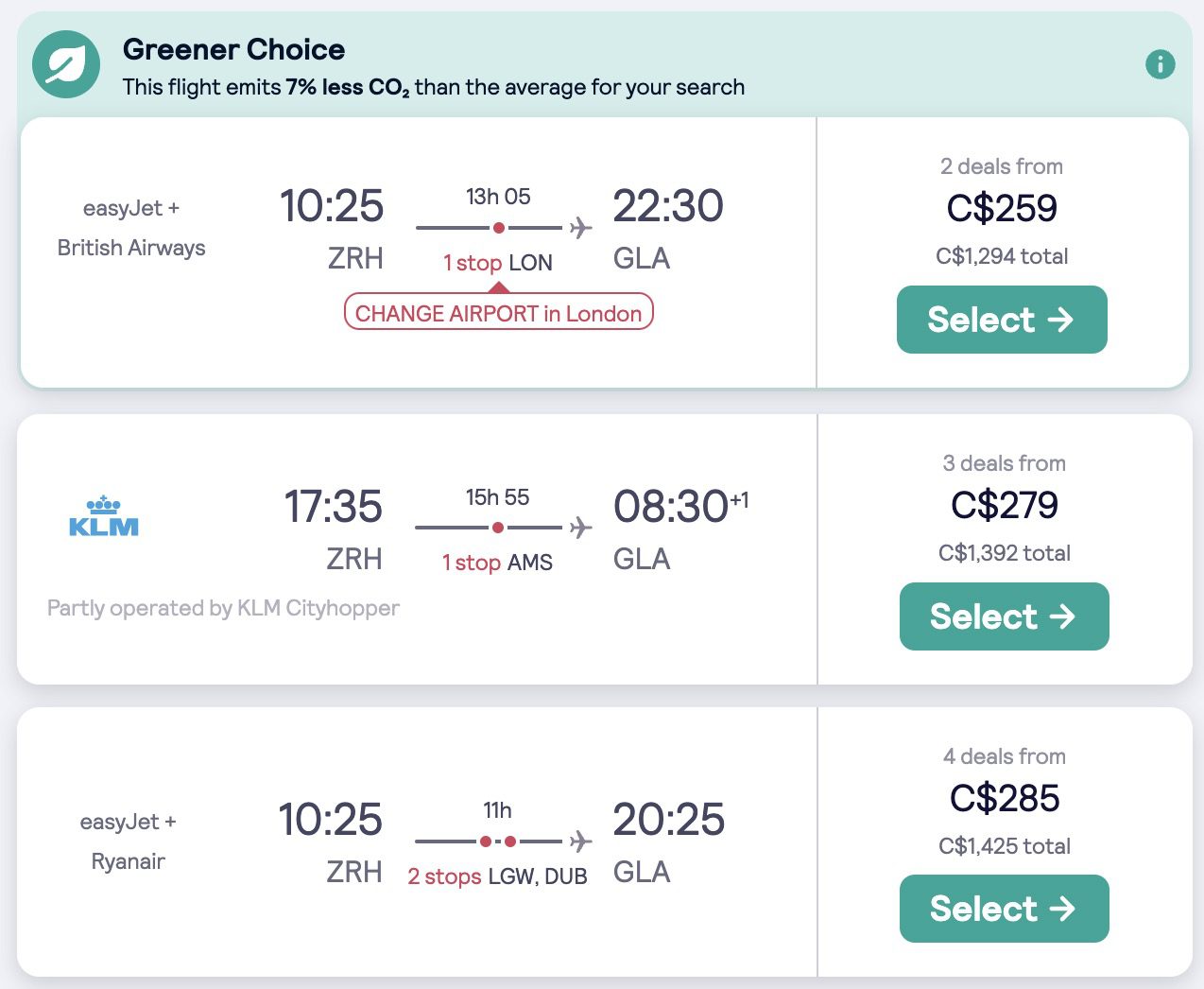Click the 10:25 departure of 13h 05 flight

pyautogui.click(x=332, y=206)
